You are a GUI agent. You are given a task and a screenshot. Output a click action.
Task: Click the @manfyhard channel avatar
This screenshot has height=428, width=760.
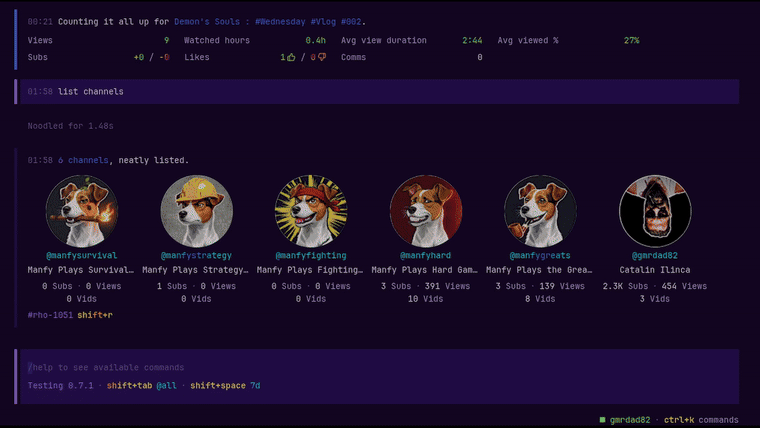pos(426,211)
